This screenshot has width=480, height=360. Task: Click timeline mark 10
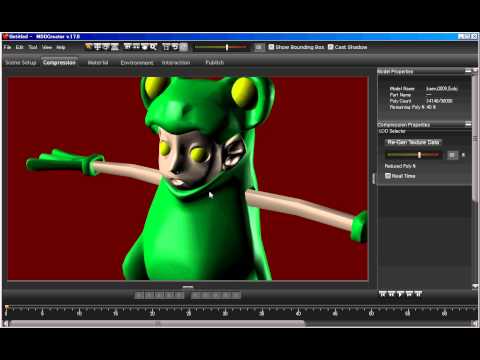tap(79, 313)
